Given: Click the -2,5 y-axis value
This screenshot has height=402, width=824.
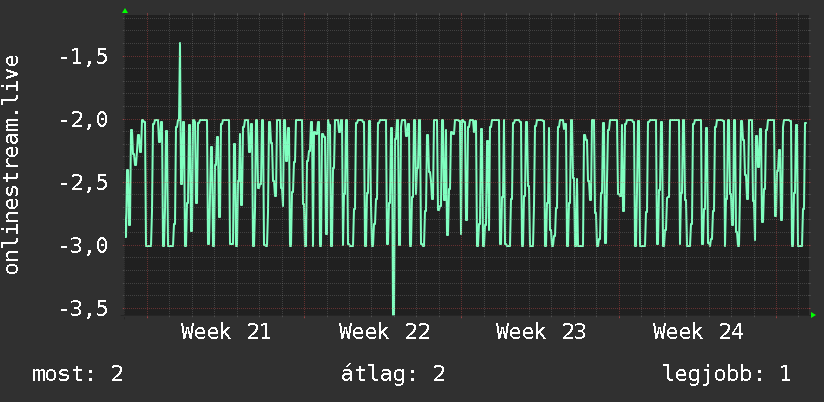Looking at the screenshot, I should coord(84,183).
